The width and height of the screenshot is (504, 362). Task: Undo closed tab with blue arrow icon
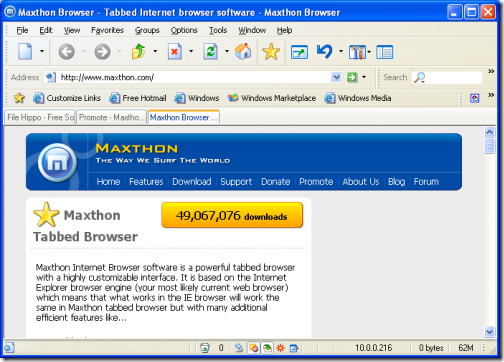324,51
